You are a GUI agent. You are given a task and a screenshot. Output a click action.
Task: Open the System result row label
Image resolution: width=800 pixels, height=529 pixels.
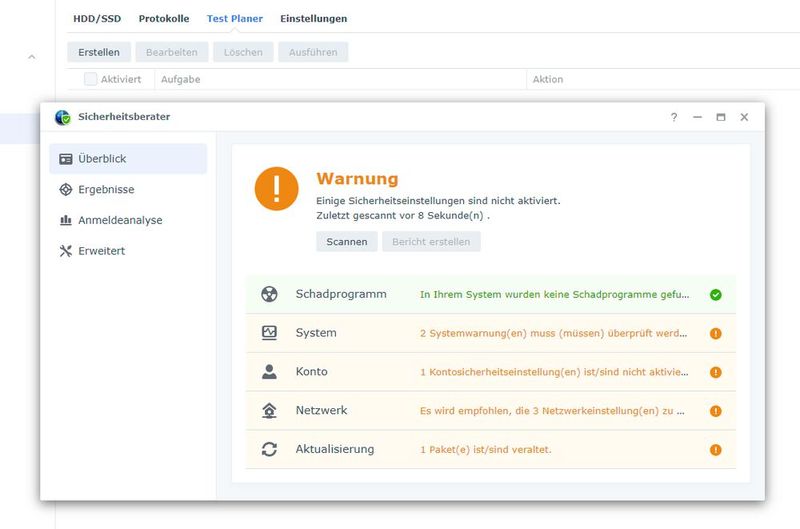coord(316,333)
